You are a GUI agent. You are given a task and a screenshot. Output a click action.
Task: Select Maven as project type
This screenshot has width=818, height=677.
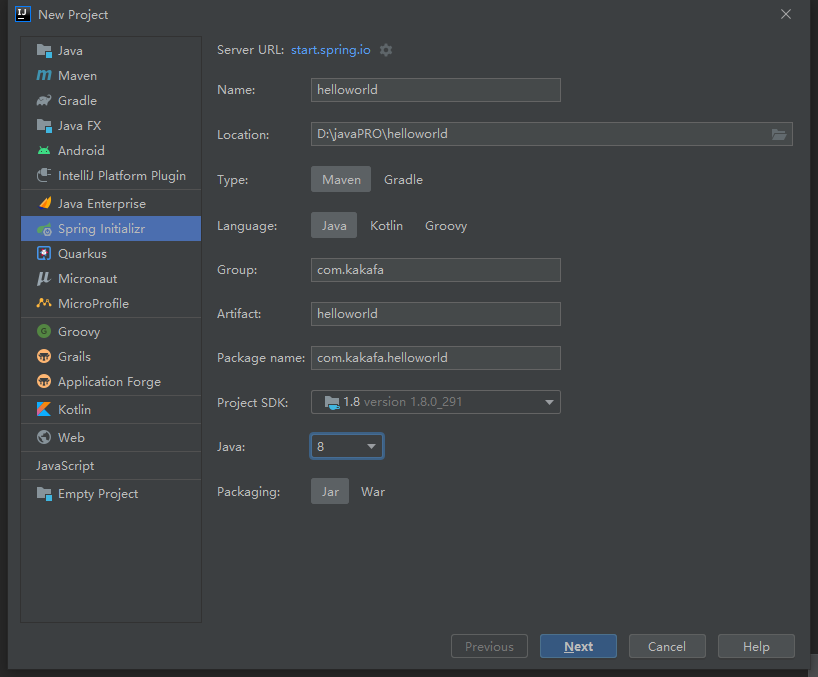(x=341, y=179)
